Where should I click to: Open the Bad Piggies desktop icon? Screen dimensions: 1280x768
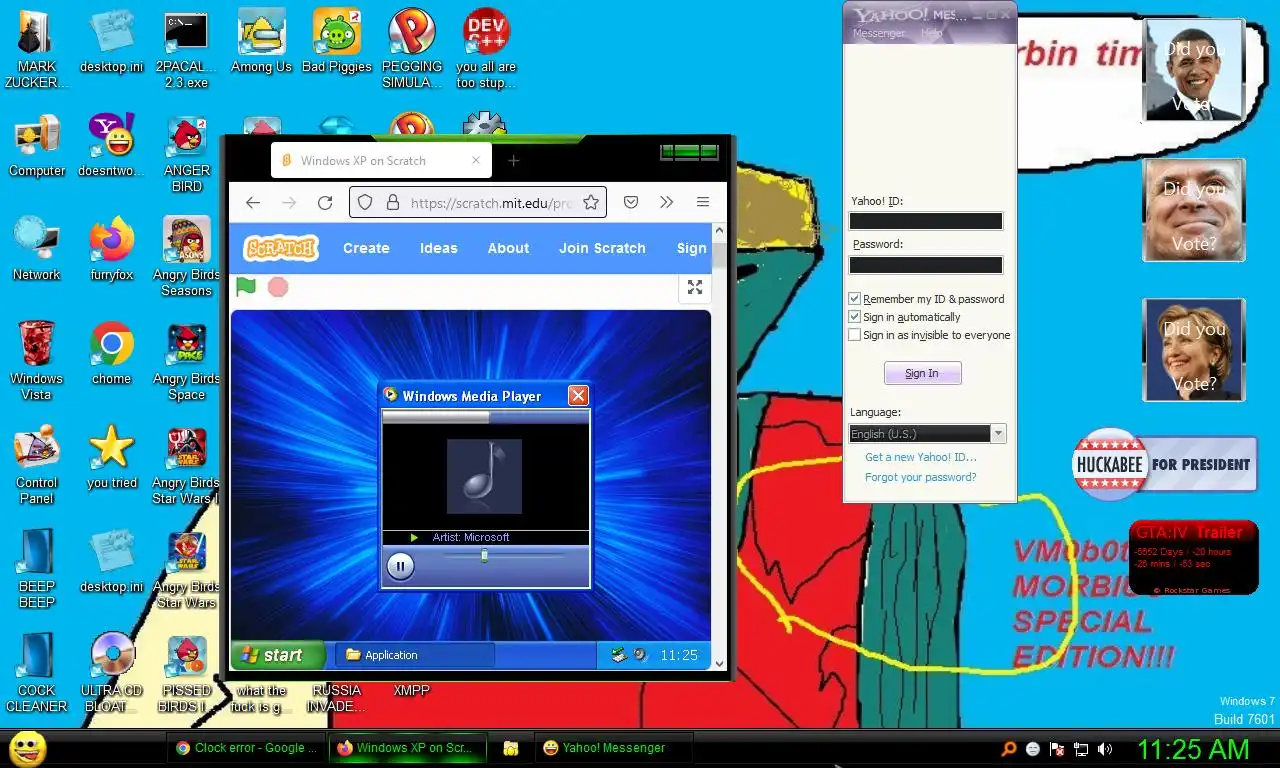(337, 41)
